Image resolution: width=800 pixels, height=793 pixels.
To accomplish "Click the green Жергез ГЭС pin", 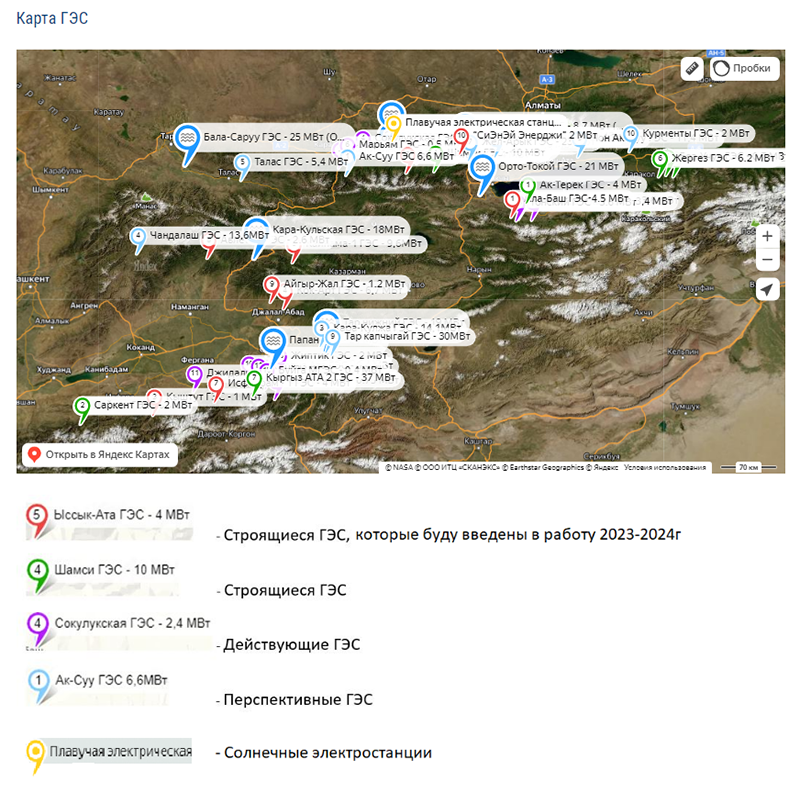I will (659, 158).
